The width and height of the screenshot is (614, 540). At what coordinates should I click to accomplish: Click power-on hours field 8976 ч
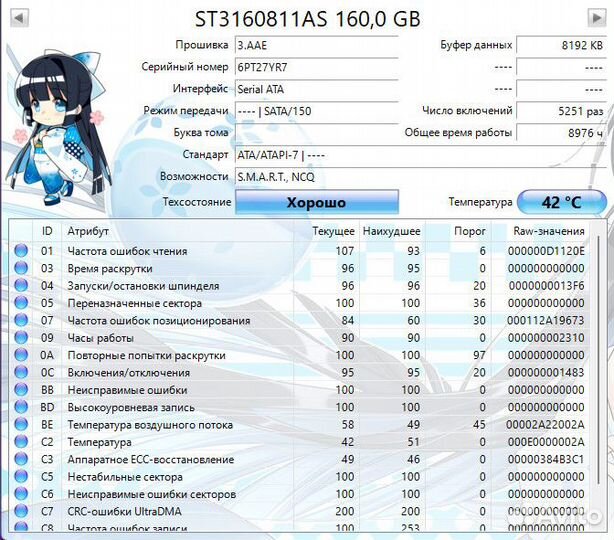pyautogui.click(x=562, y=133)
